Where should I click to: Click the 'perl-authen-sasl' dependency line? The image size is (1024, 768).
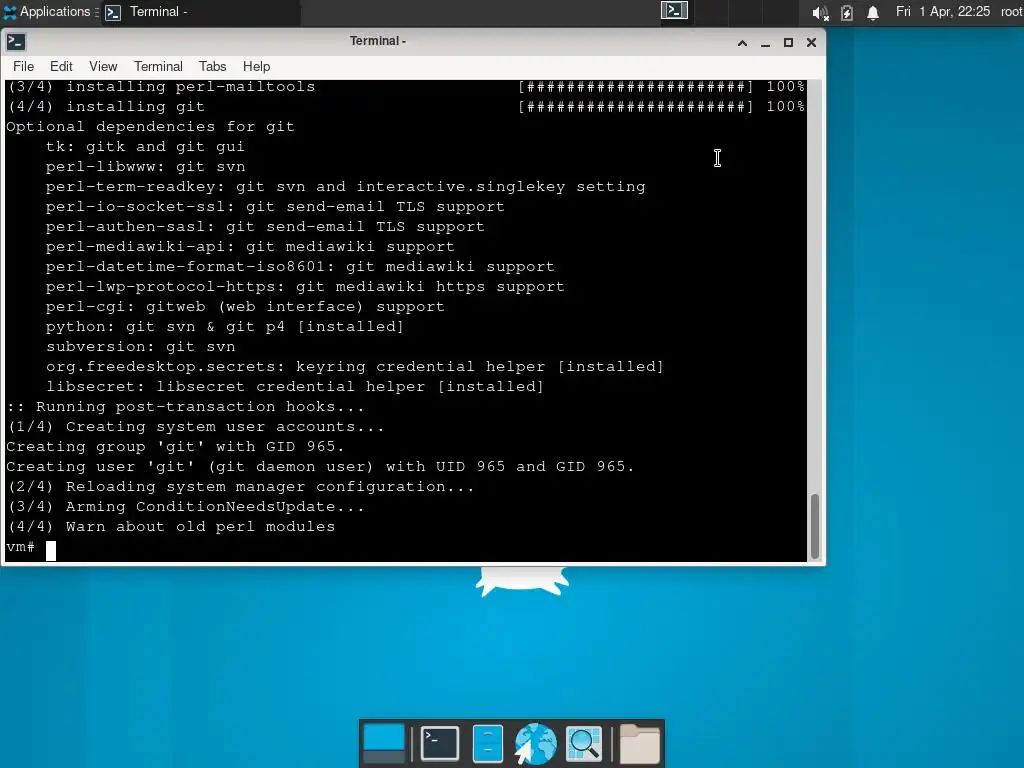pos(265,227)
